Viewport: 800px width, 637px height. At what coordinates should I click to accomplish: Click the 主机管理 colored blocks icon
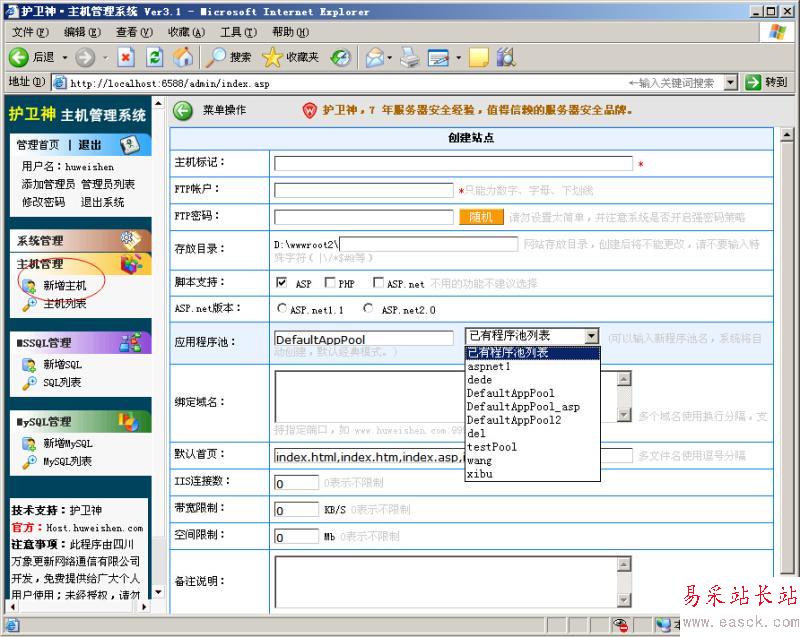pyautogui.click(x=131, y=263)
